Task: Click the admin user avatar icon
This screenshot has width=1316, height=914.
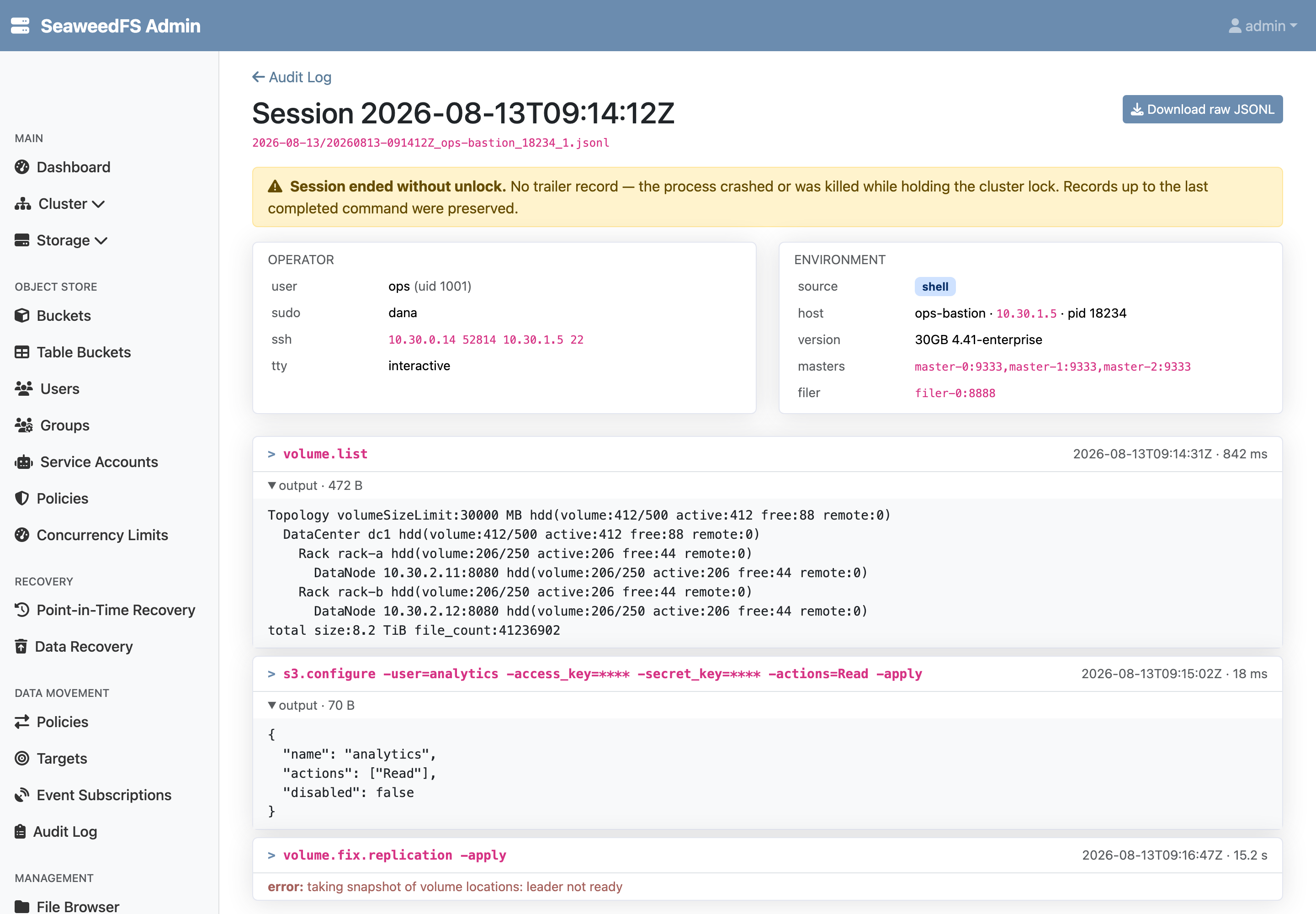Action: pos(1235,26)
